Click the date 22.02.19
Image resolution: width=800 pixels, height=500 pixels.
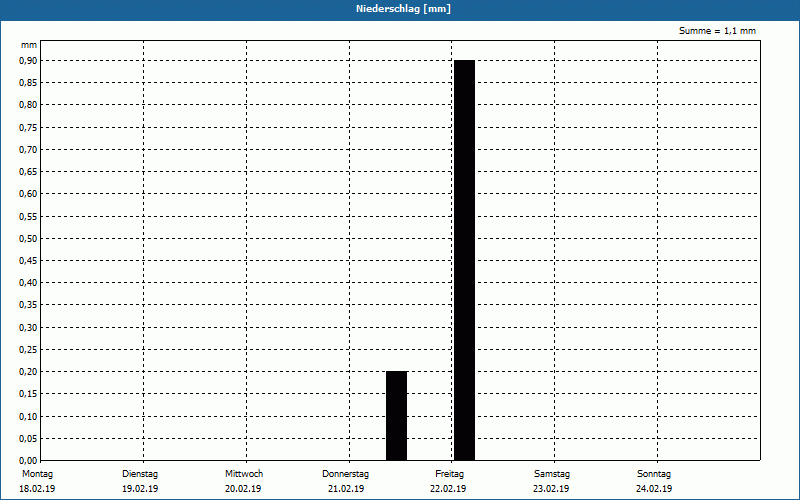(448, 489)
